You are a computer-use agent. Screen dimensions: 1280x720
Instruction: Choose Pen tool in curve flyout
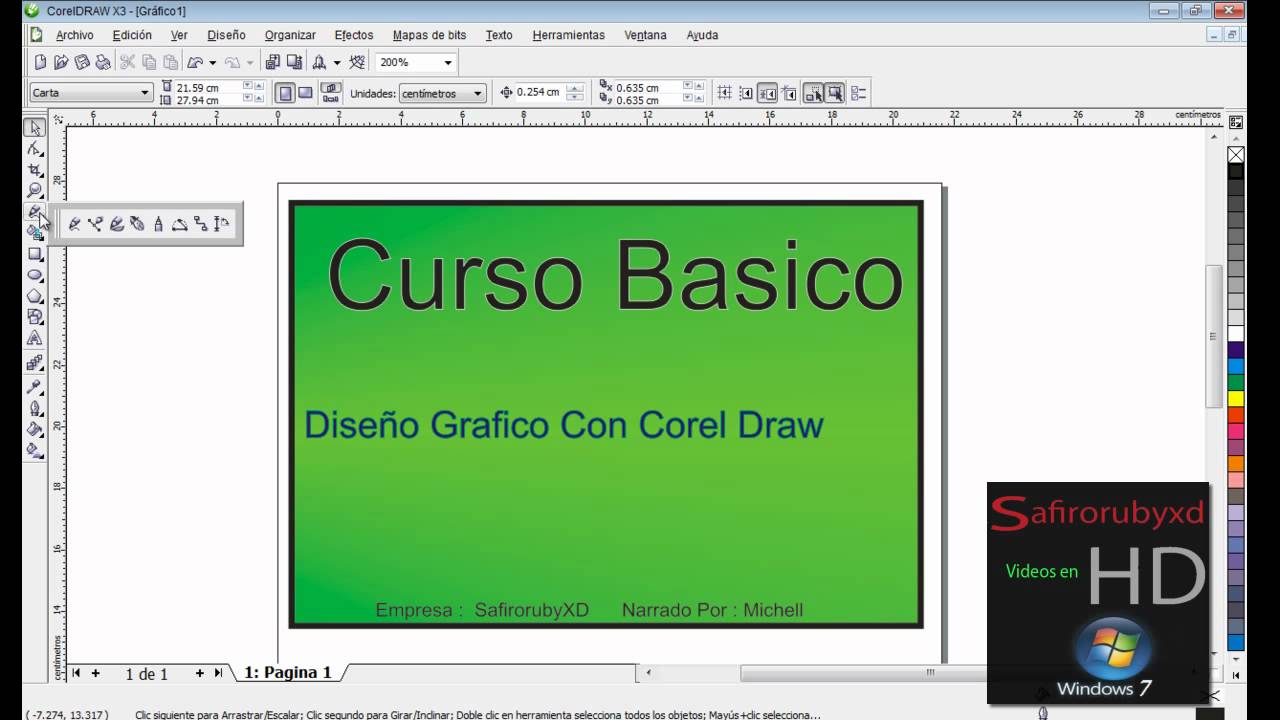tap(137, 224)
